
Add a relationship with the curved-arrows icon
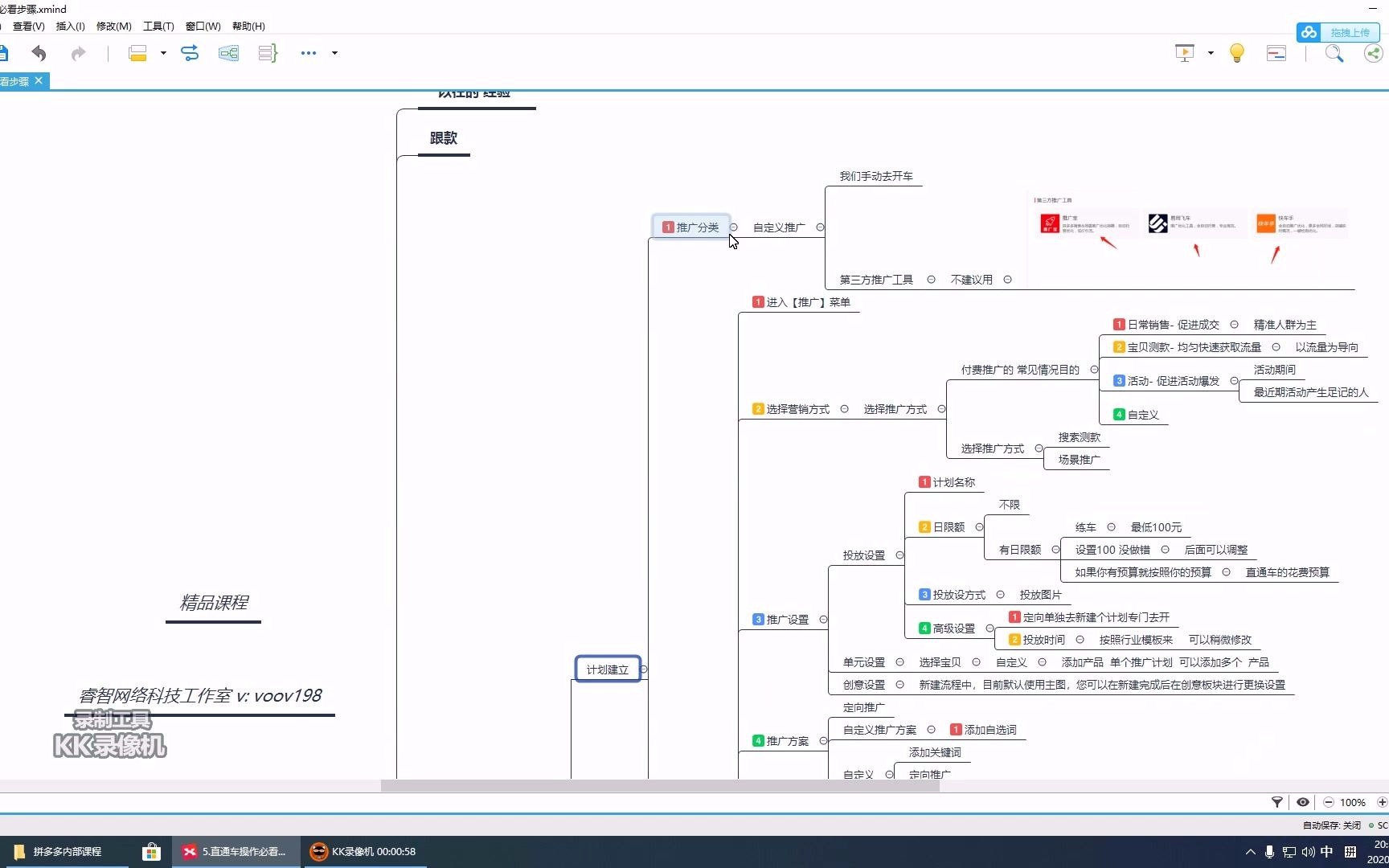tap(190, 53)
